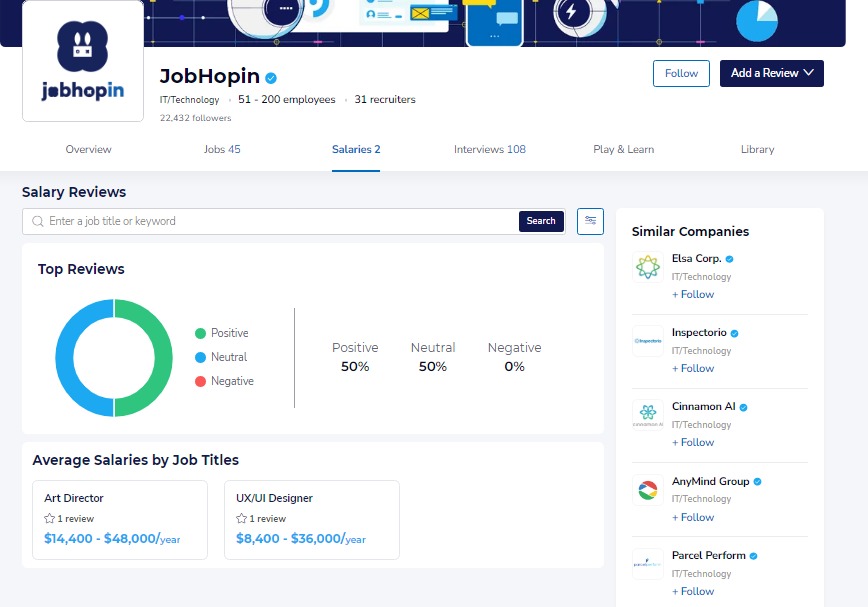Click the star icon on Art Director card

[49, 518]
